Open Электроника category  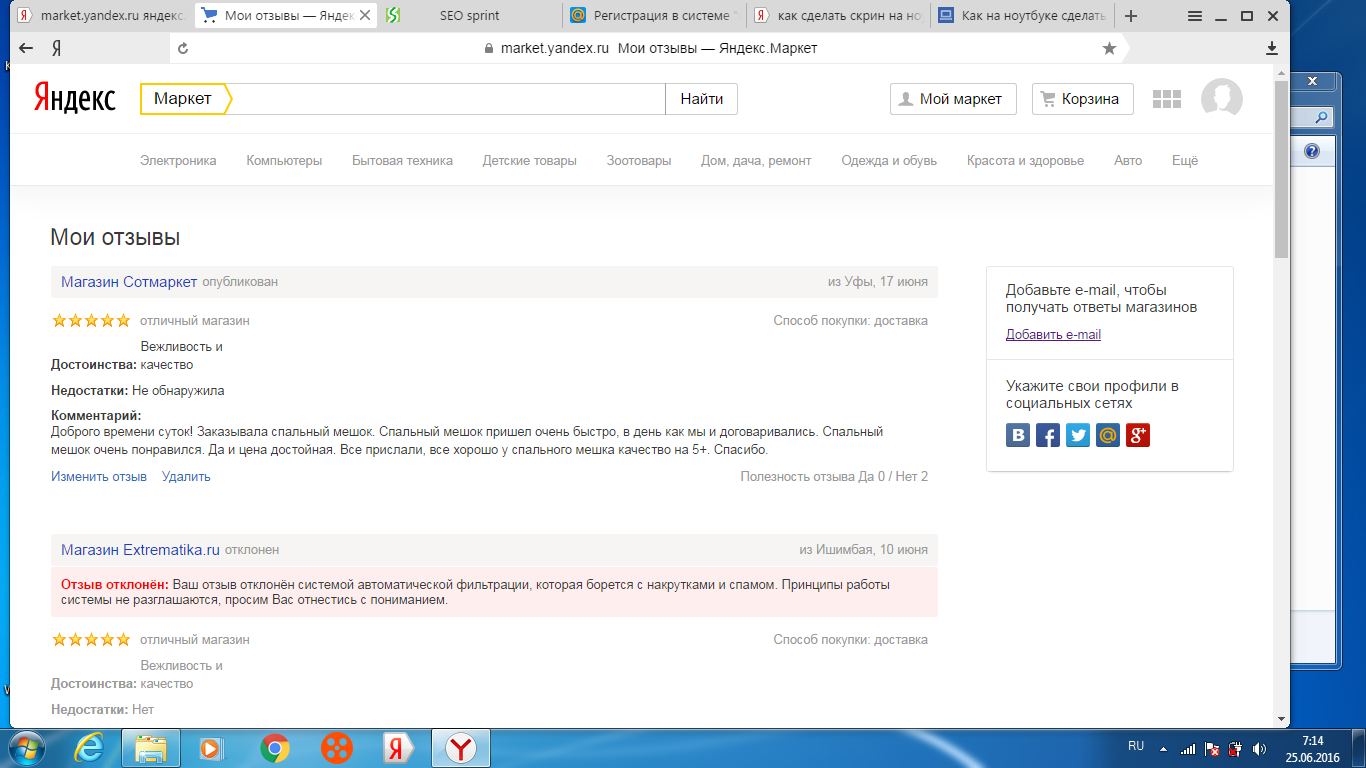tap(178, 160)
